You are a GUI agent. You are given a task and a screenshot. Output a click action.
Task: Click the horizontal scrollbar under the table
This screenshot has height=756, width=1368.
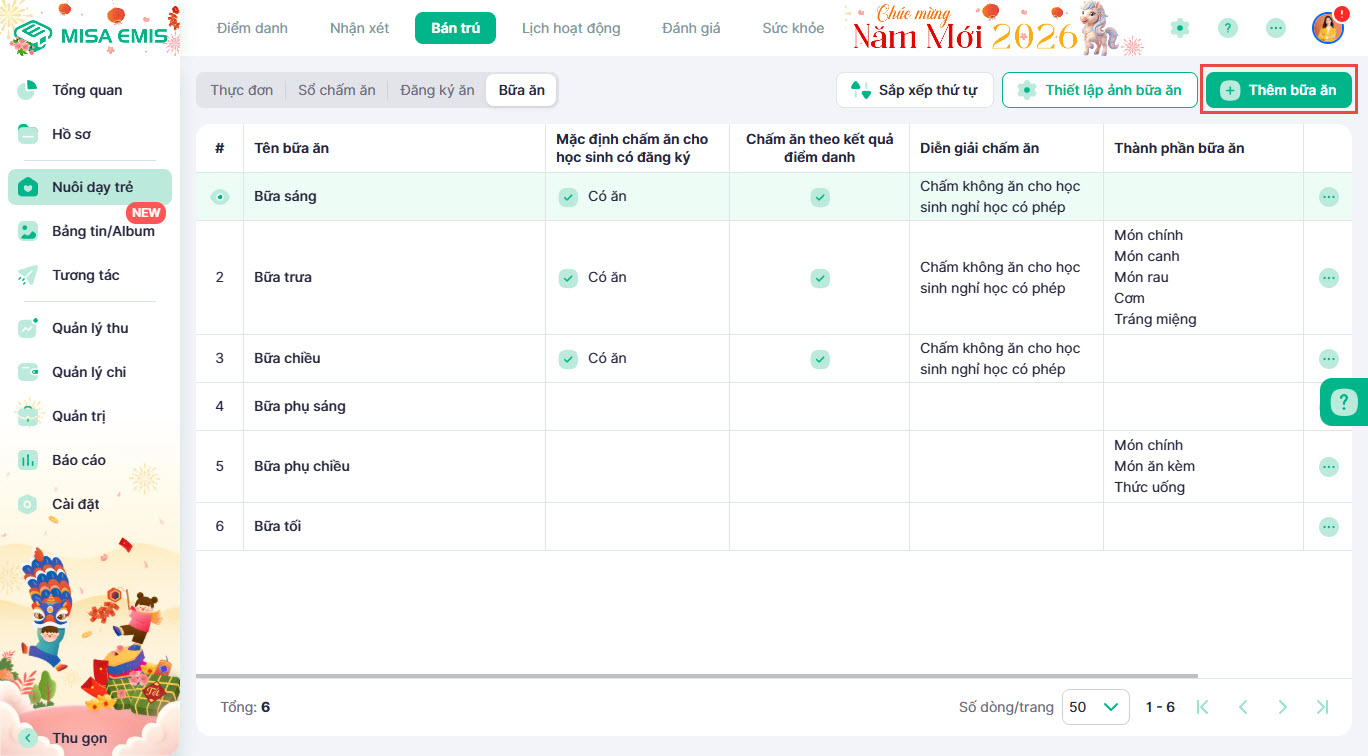click(700, 677)
